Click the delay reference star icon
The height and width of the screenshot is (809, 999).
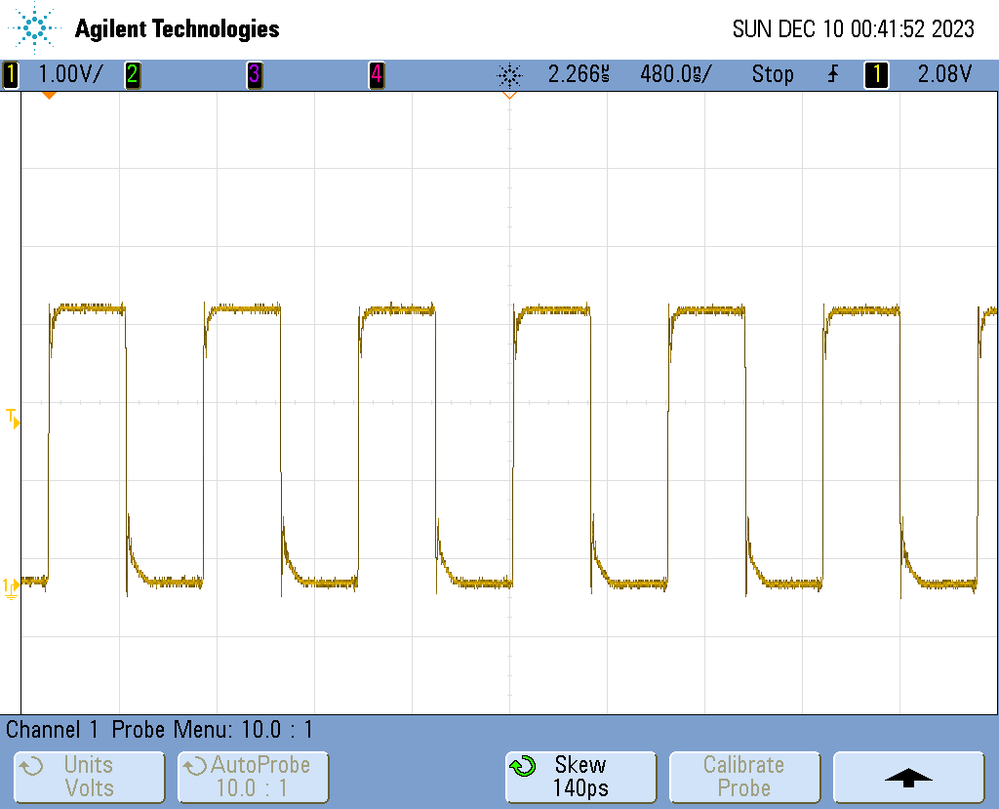pos(510,75)
